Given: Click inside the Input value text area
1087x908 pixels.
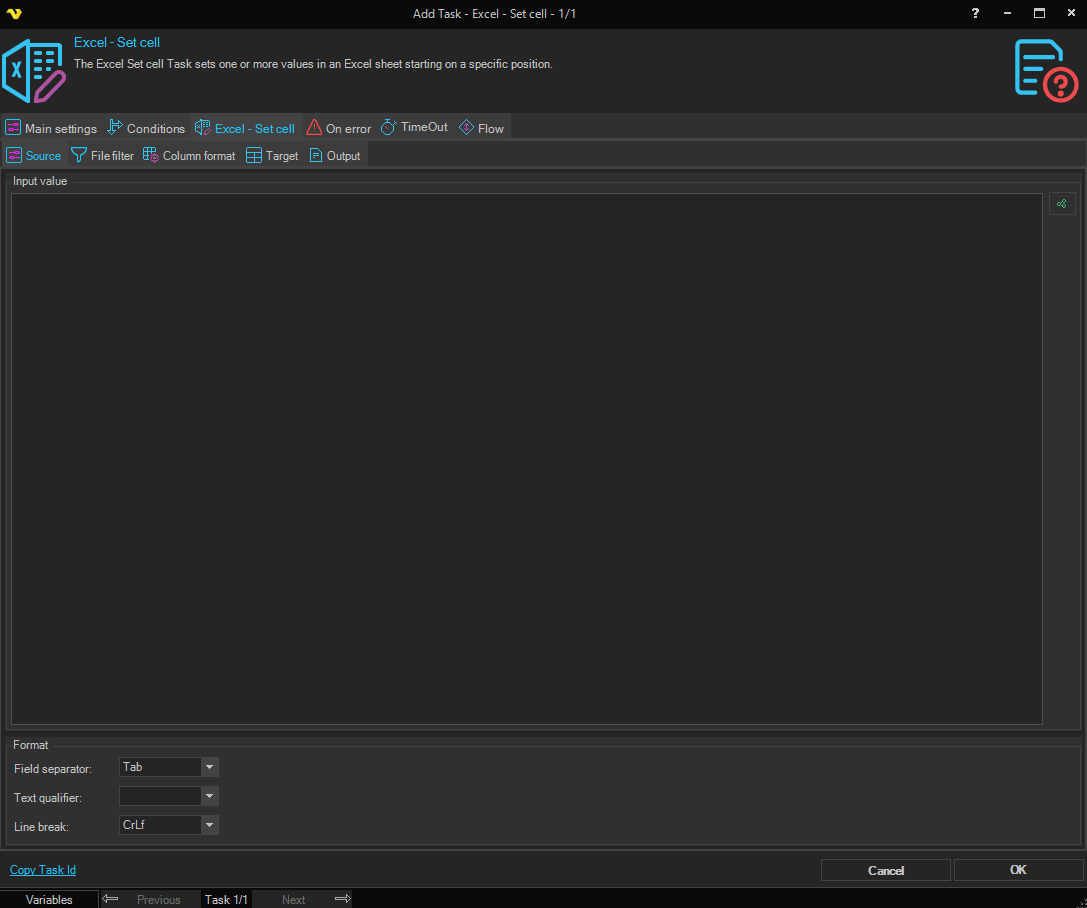Looking at the screenshot, I should [526, 458].
